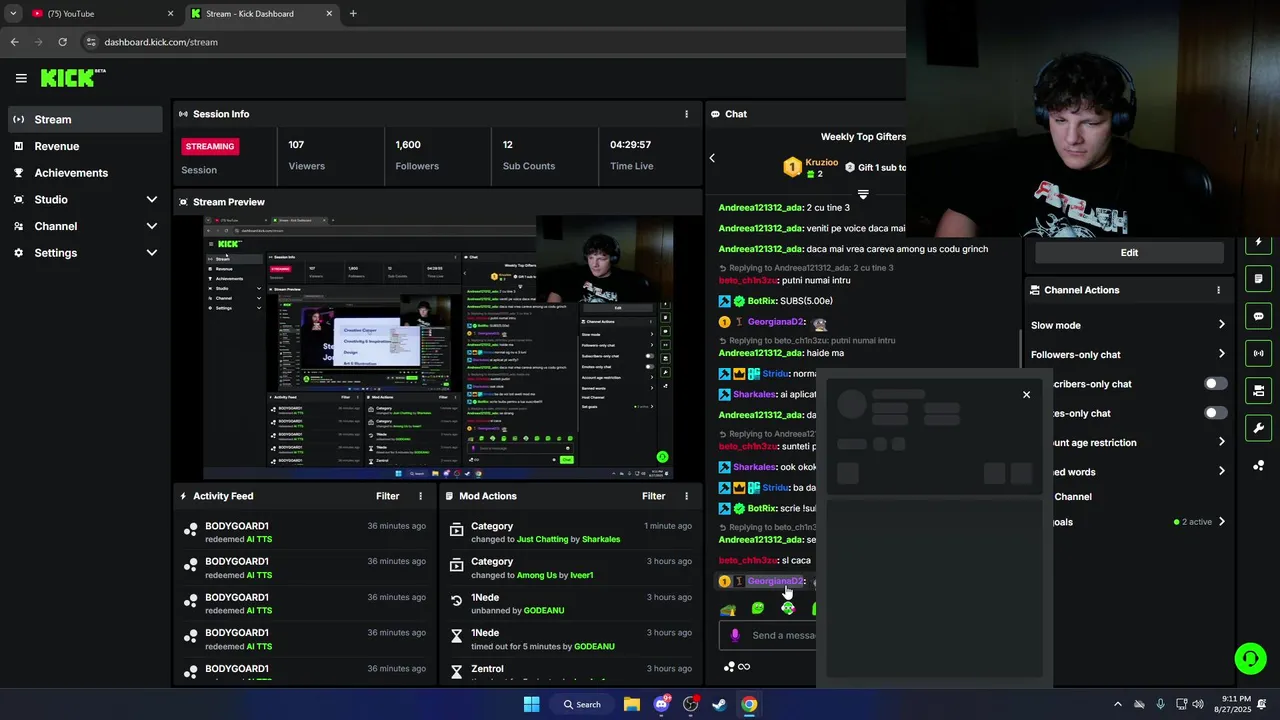1280x720 pixels.
Task: Click the lightning bolt quick actions icon
Action: tap(1258, 243)
